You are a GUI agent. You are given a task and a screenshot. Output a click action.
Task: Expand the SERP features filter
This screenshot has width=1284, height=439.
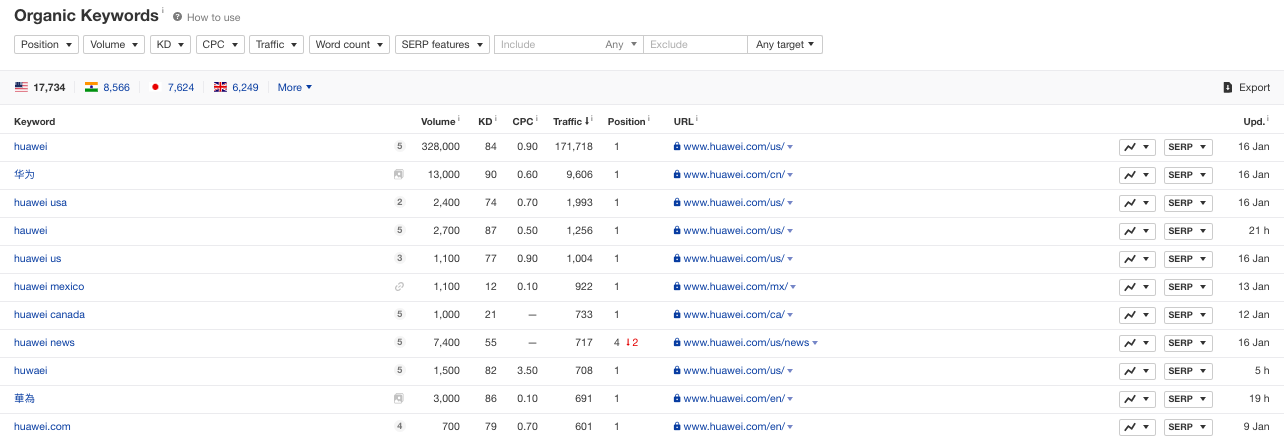coord(442,45)
